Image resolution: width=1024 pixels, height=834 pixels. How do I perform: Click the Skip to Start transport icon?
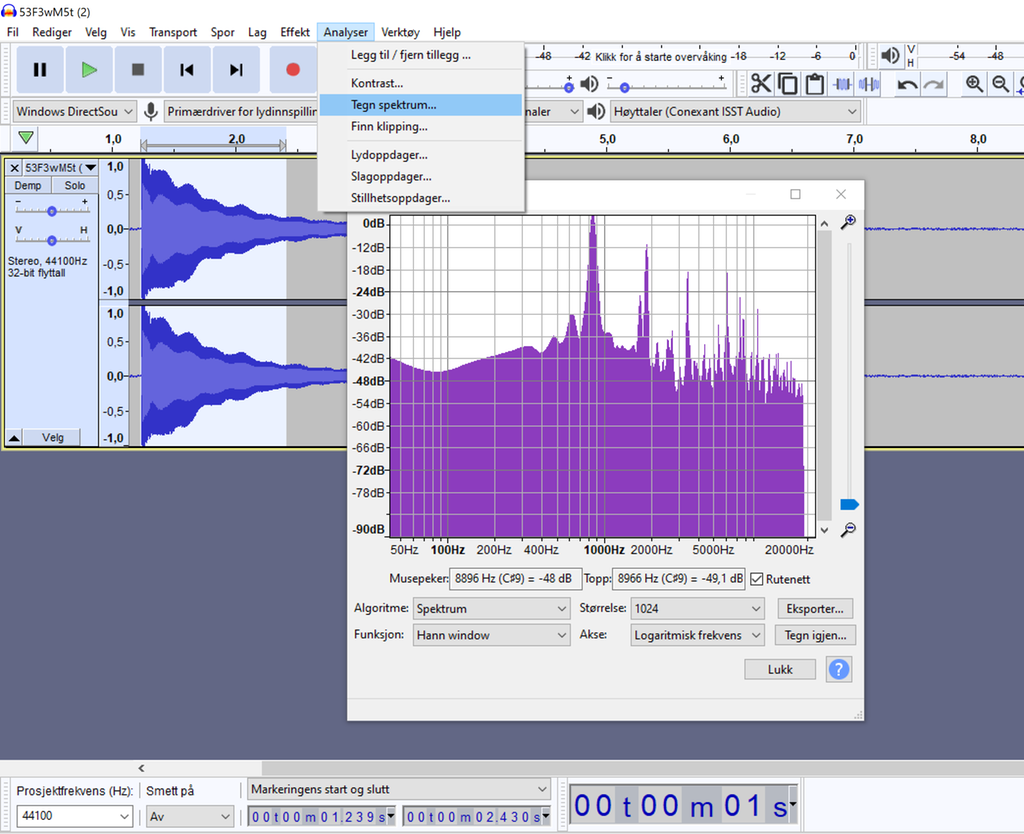click(188, 70)
